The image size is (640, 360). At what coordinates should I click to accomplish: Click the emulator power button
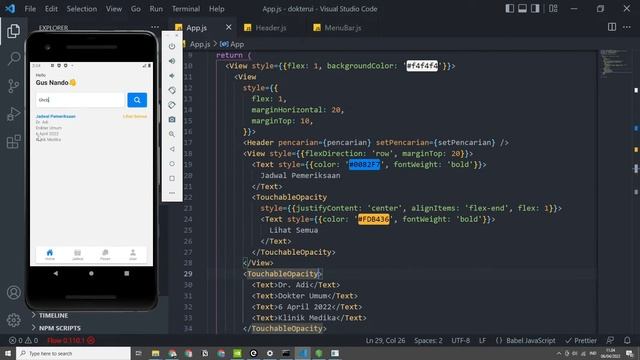point(172,46)
